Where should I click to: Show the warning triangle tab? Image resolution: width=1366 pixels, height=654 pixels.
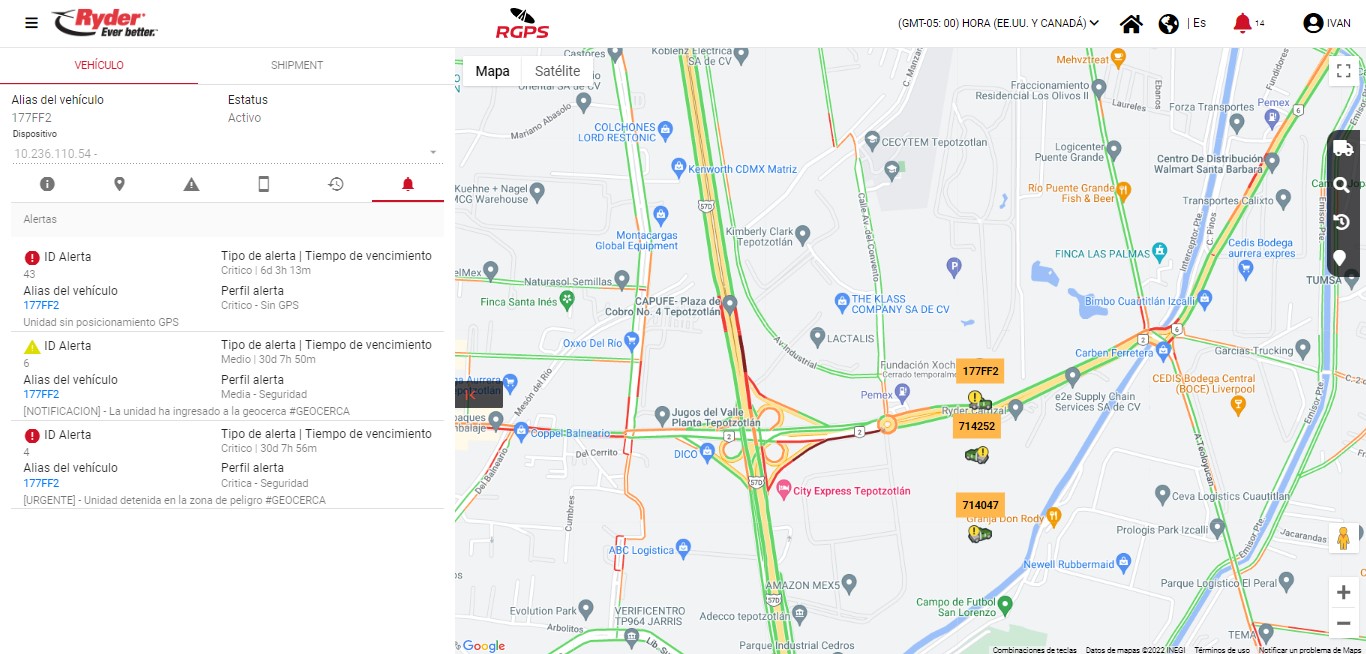(x=192, y=184)
